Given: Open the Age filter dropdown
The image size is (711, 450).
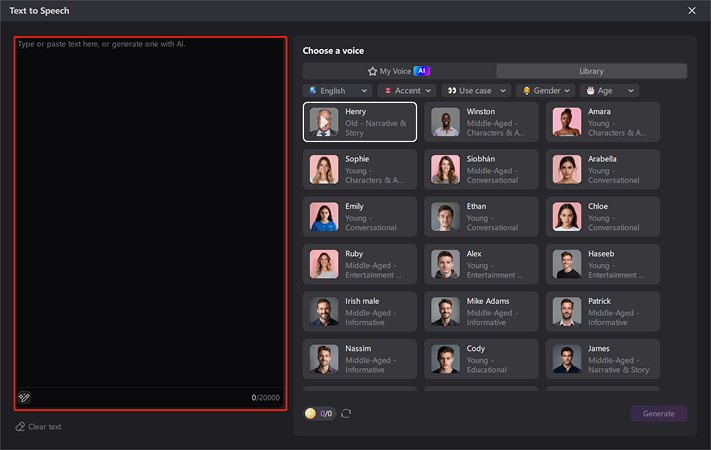Looking at the screenshot, I should pyautogui.click(x=609, y=90).
